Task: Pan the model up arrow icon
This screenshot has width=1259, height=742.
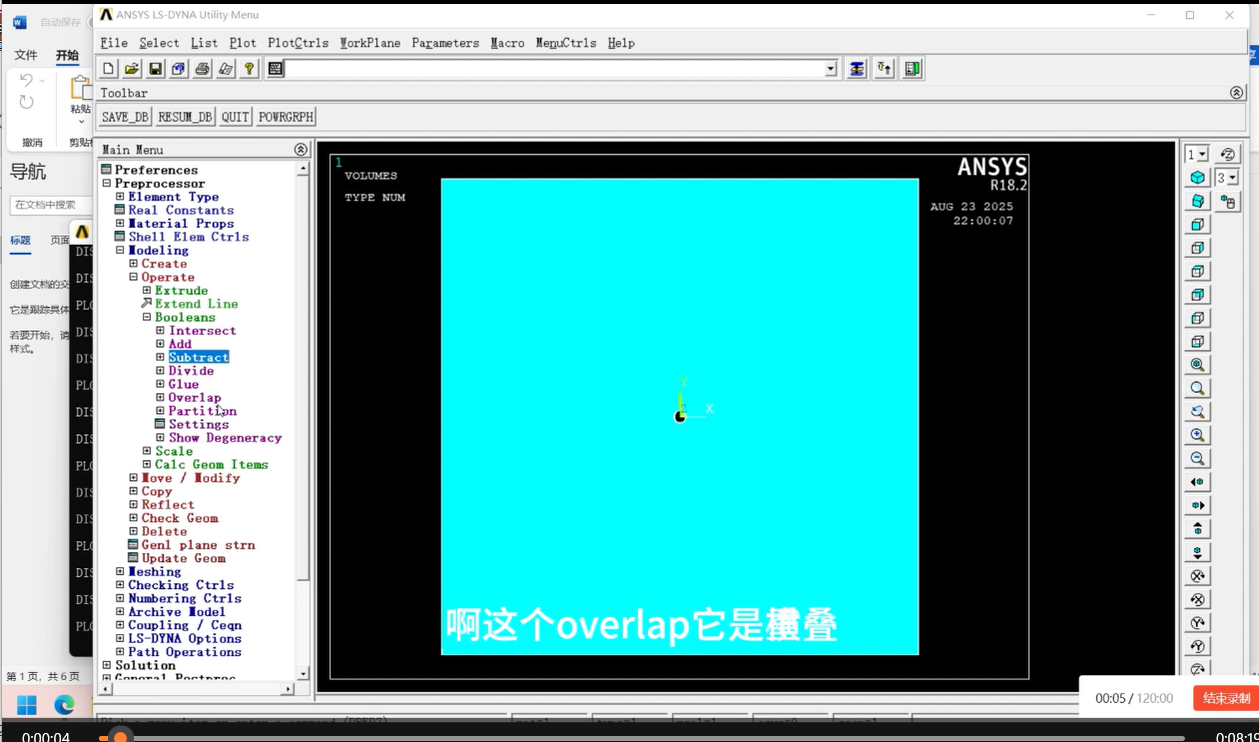Action: [1197, 529]
